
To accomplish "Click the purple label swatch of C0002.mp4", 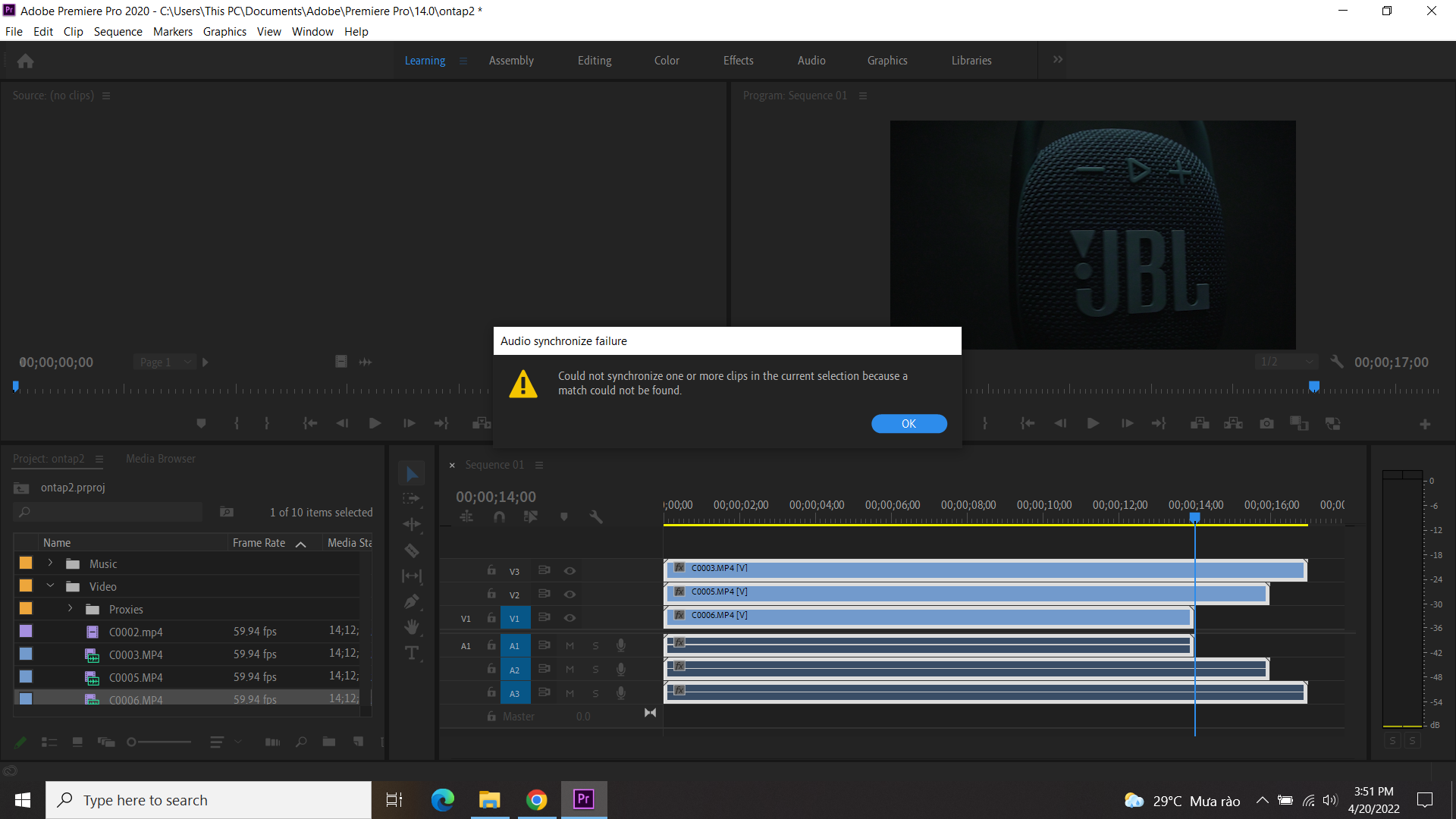I will (26, 631).
